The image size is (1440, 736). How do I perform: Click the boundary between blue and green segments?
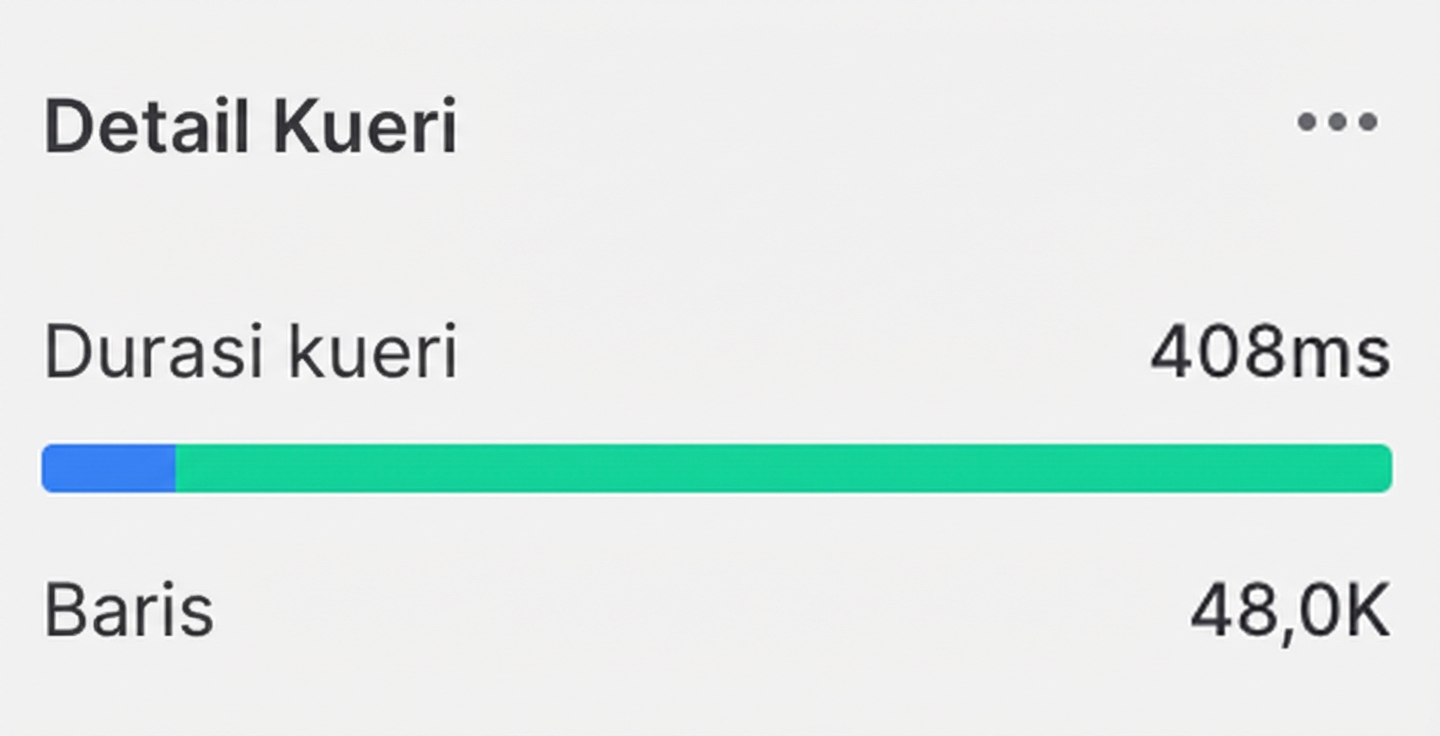point(176,468)
